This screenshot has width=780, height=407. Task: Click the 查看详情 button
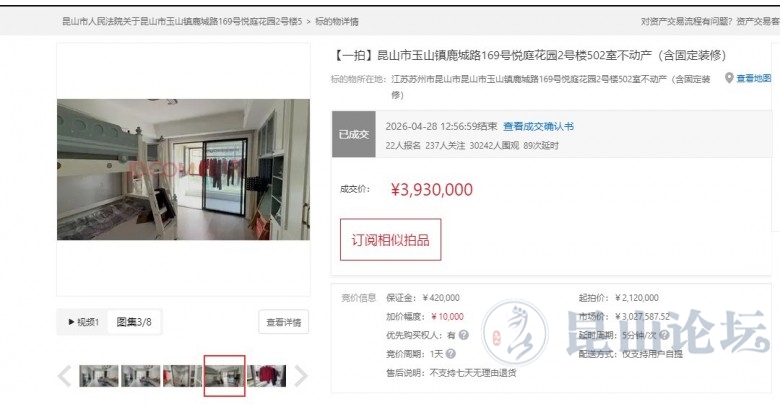[x=284, y=322]
